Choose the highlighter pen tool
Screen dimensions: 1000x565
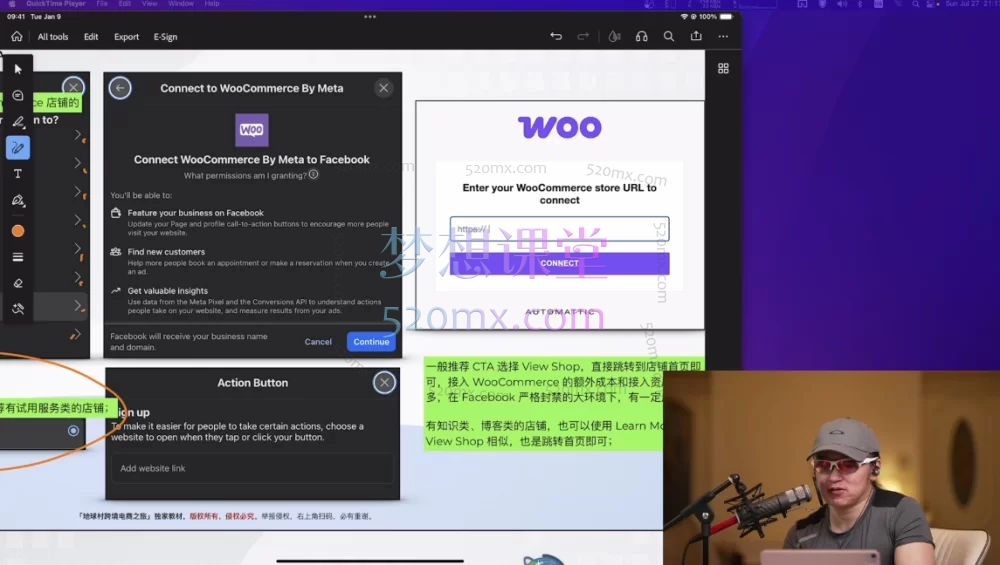click(x=17, y=122)
